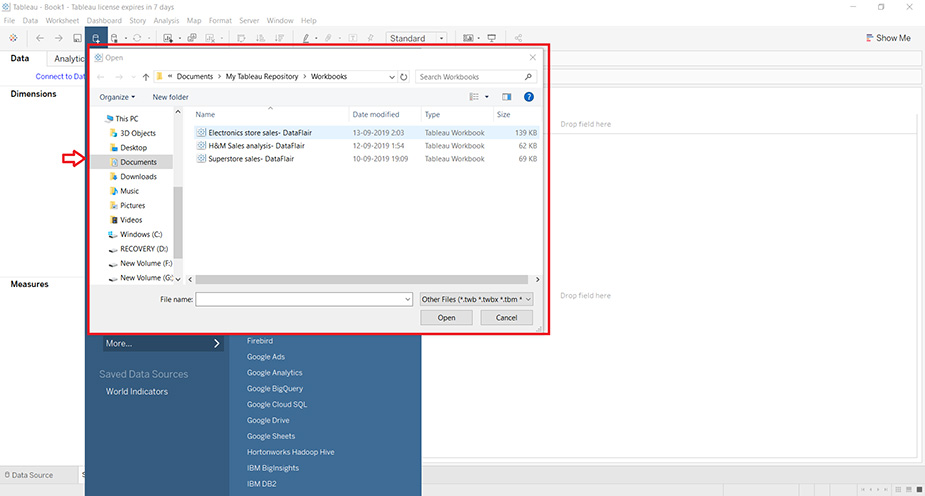Screen dimensions: 925x496
Task: Click the folder tree vertical scrollbar
Action: pyautogui.click(x=178, y=223)
